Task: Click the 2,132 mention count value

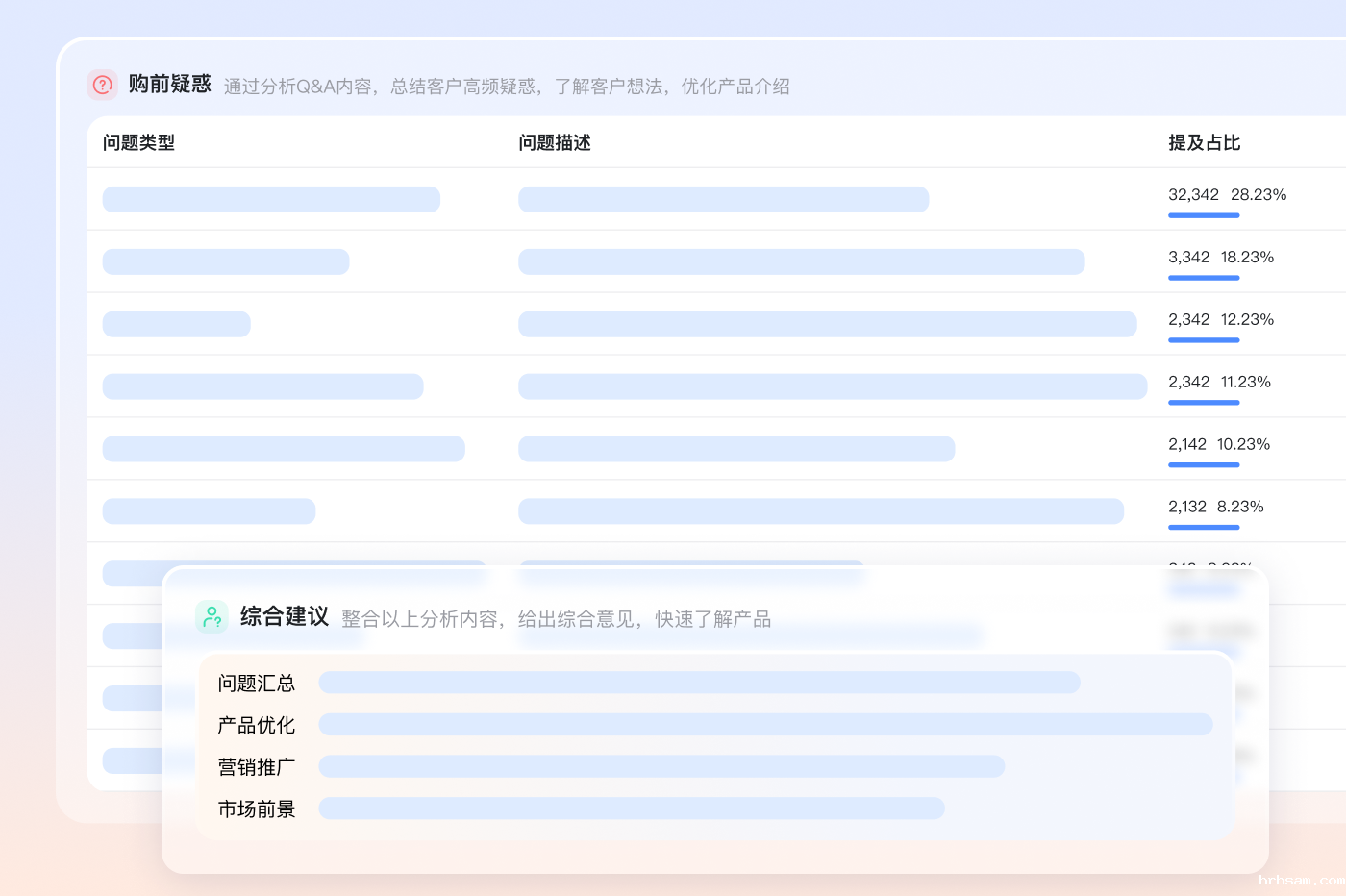Action: [x=1187, y=507]
